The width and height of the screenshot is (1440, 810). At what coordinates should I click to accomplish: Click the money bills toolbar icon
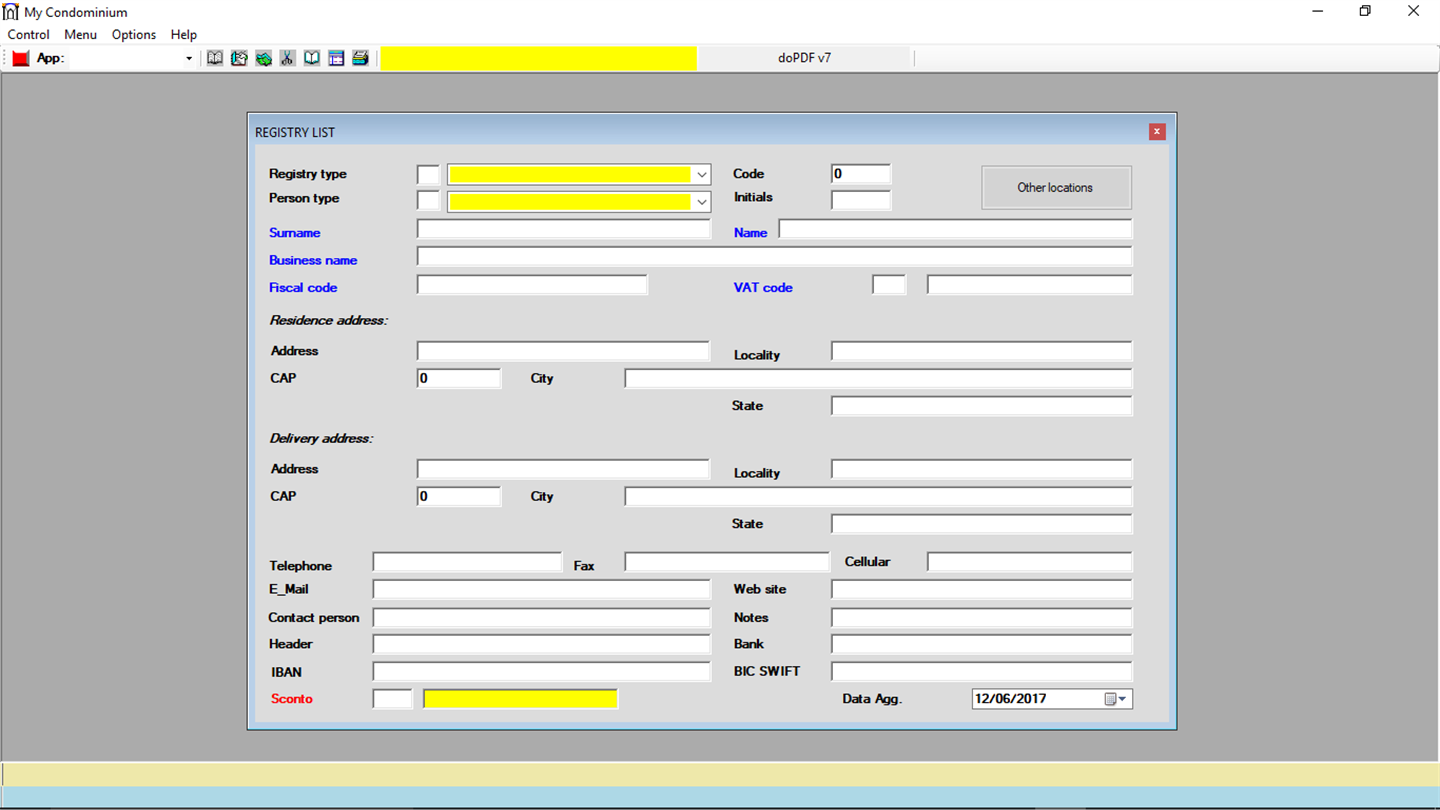pyautogui.click(x=263, y=58)
